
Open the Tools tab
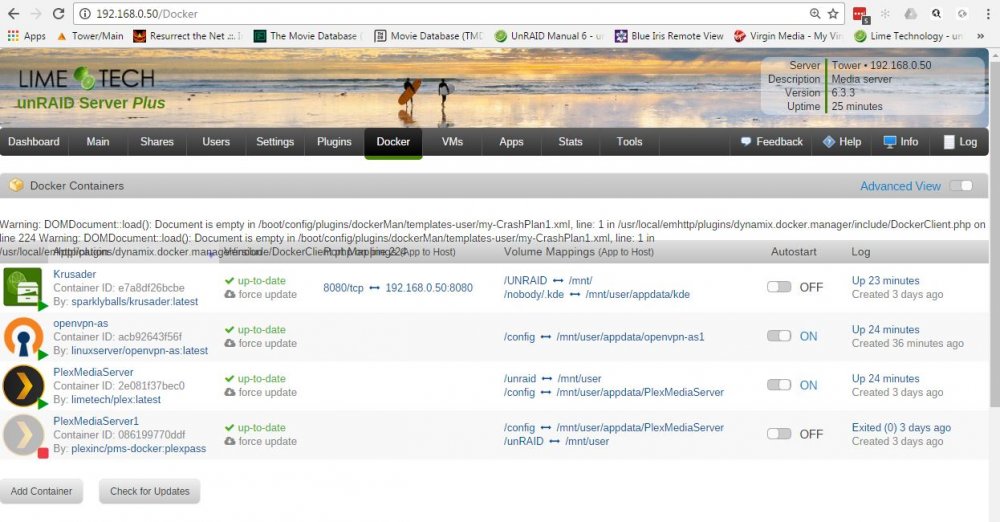[629, 142]
